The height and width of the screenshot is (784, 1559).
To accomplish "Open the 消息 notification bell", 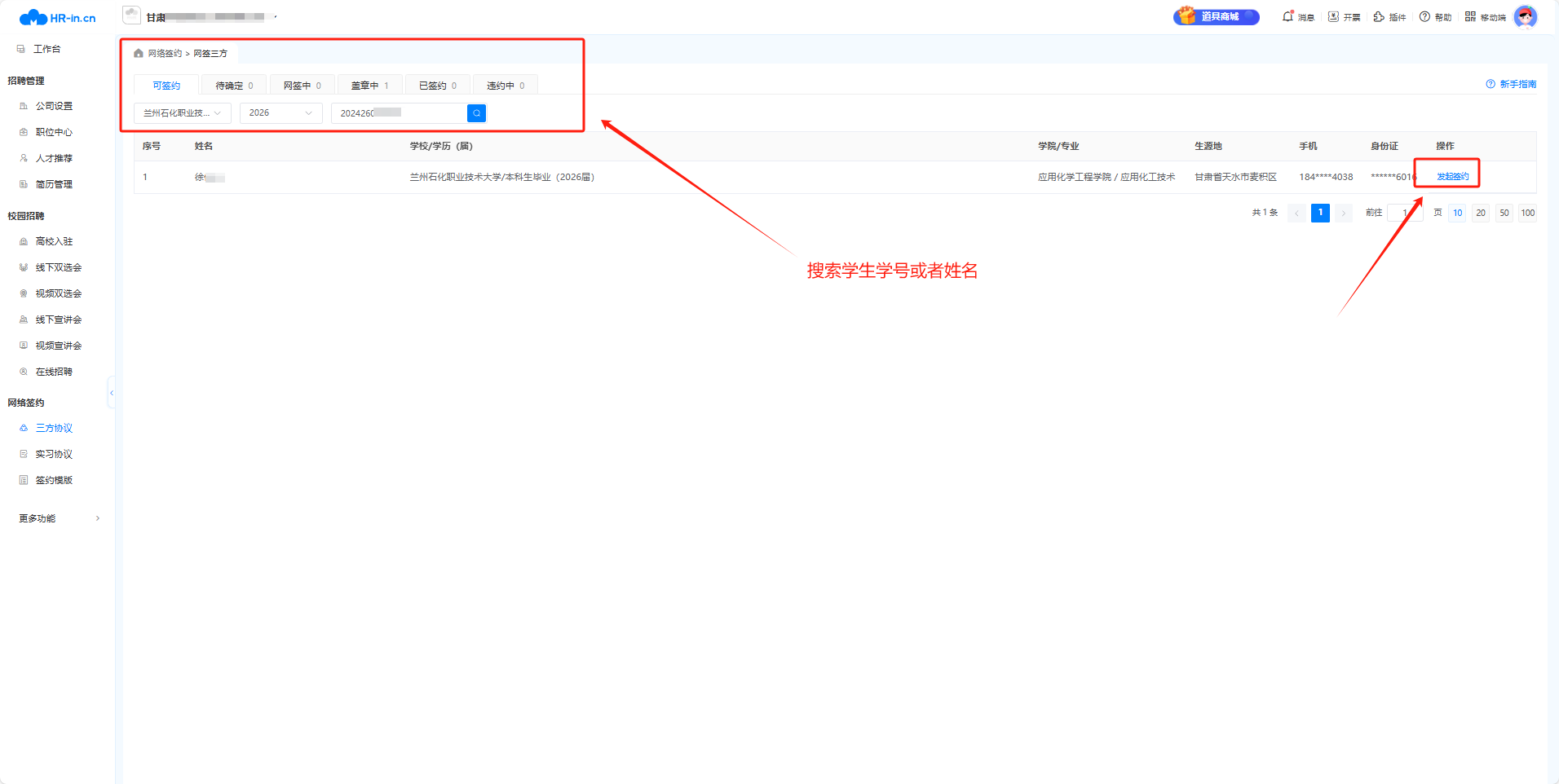I will point(1288,16).
